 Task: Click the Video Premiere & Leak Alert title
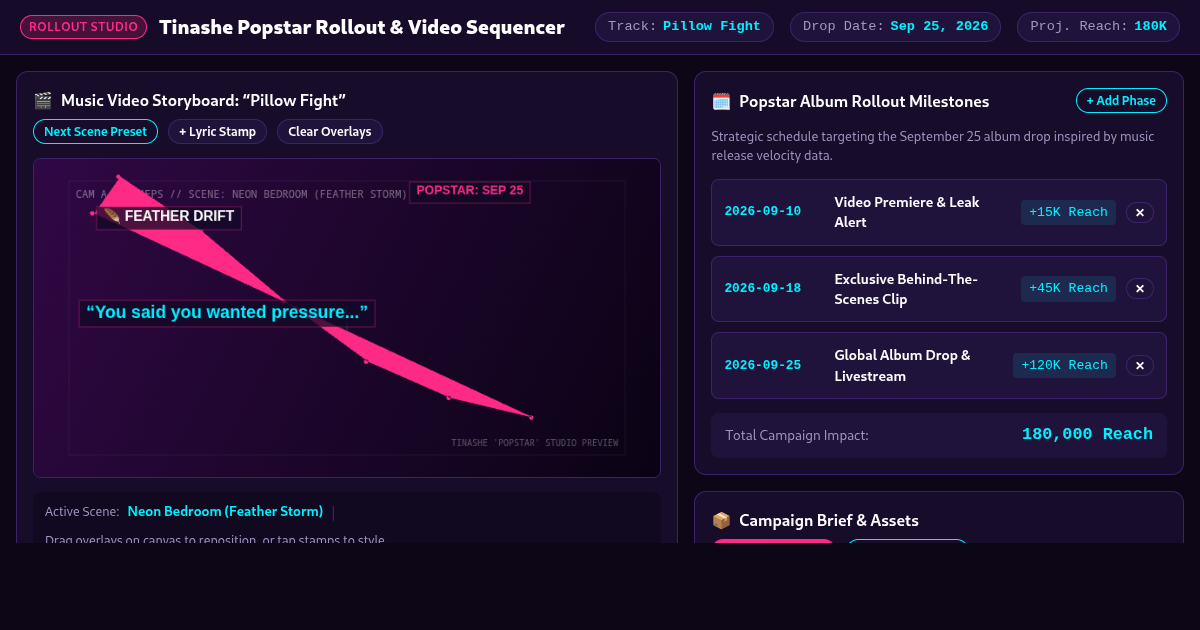click(x=907, y=212)
